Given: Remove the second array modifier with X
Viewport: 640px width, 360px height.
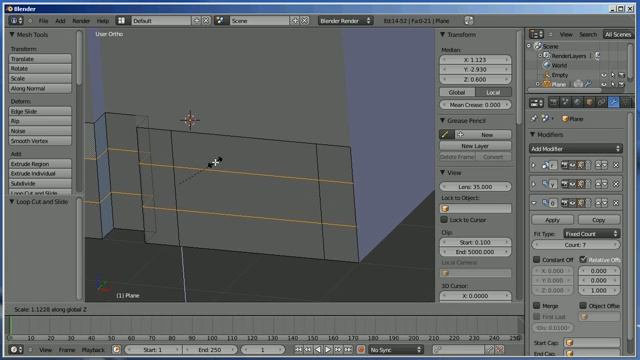Looking at the screenshot, I should point(616,184).
